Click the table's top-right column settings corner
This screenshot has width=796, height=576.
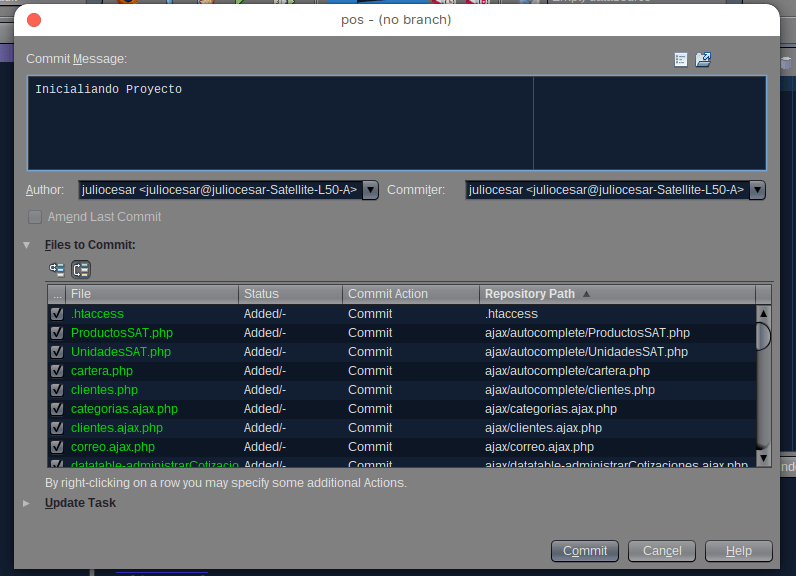tap(763, 294)
